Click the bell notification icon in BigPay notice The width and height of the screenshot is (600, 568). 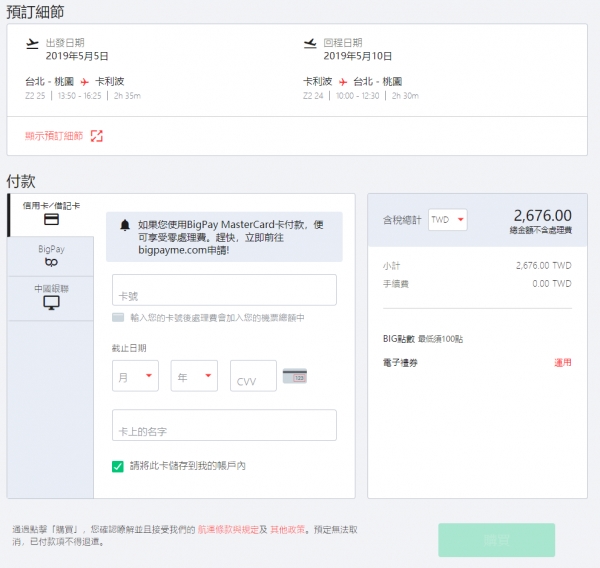pyautogui.click(x=125, y=225)
